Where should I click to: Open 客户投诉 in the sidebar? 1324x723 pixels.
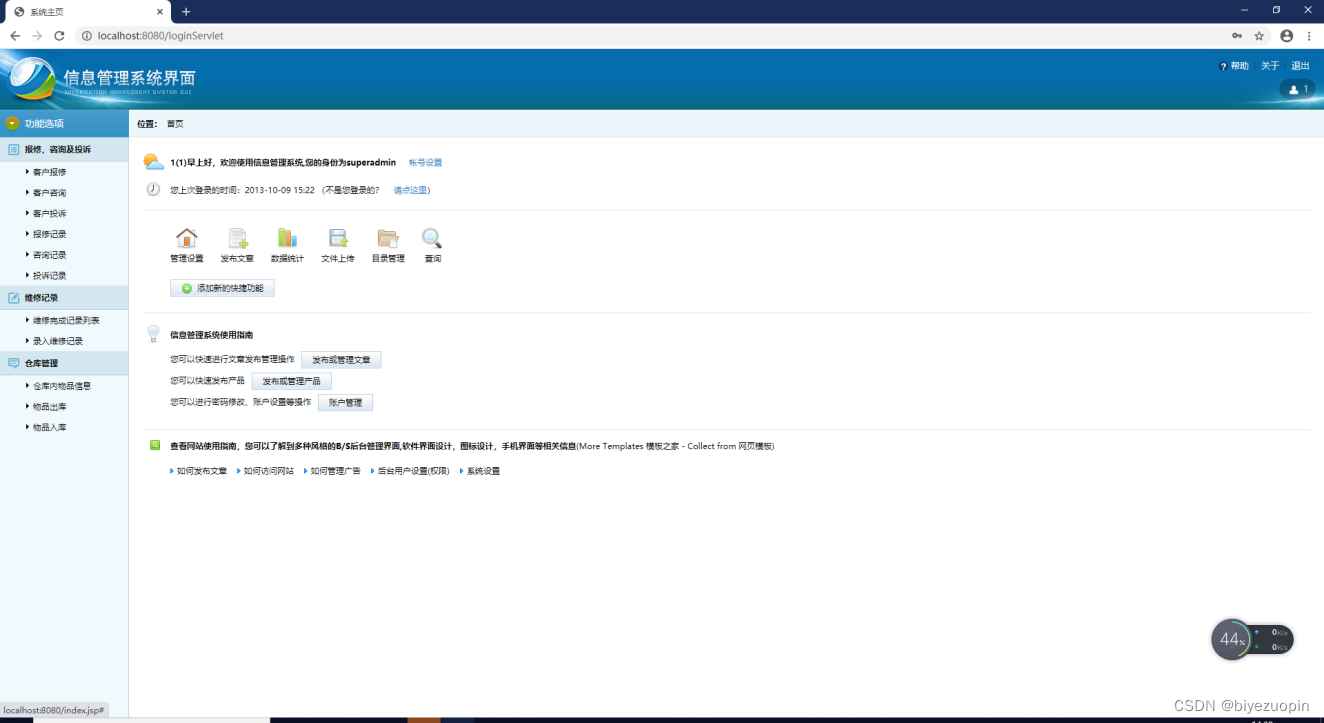[49, 213]
